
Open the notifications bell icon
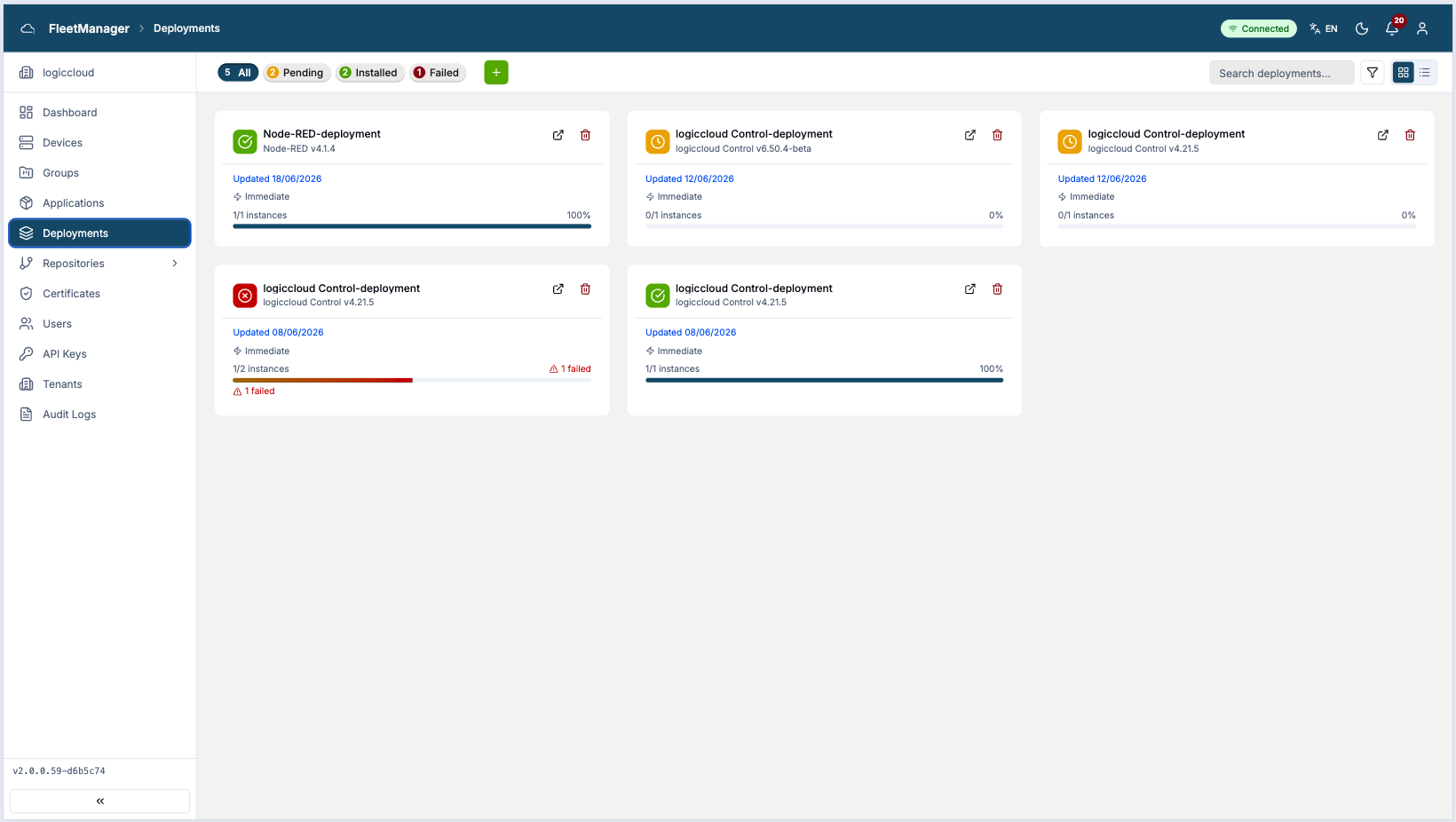1392,28
